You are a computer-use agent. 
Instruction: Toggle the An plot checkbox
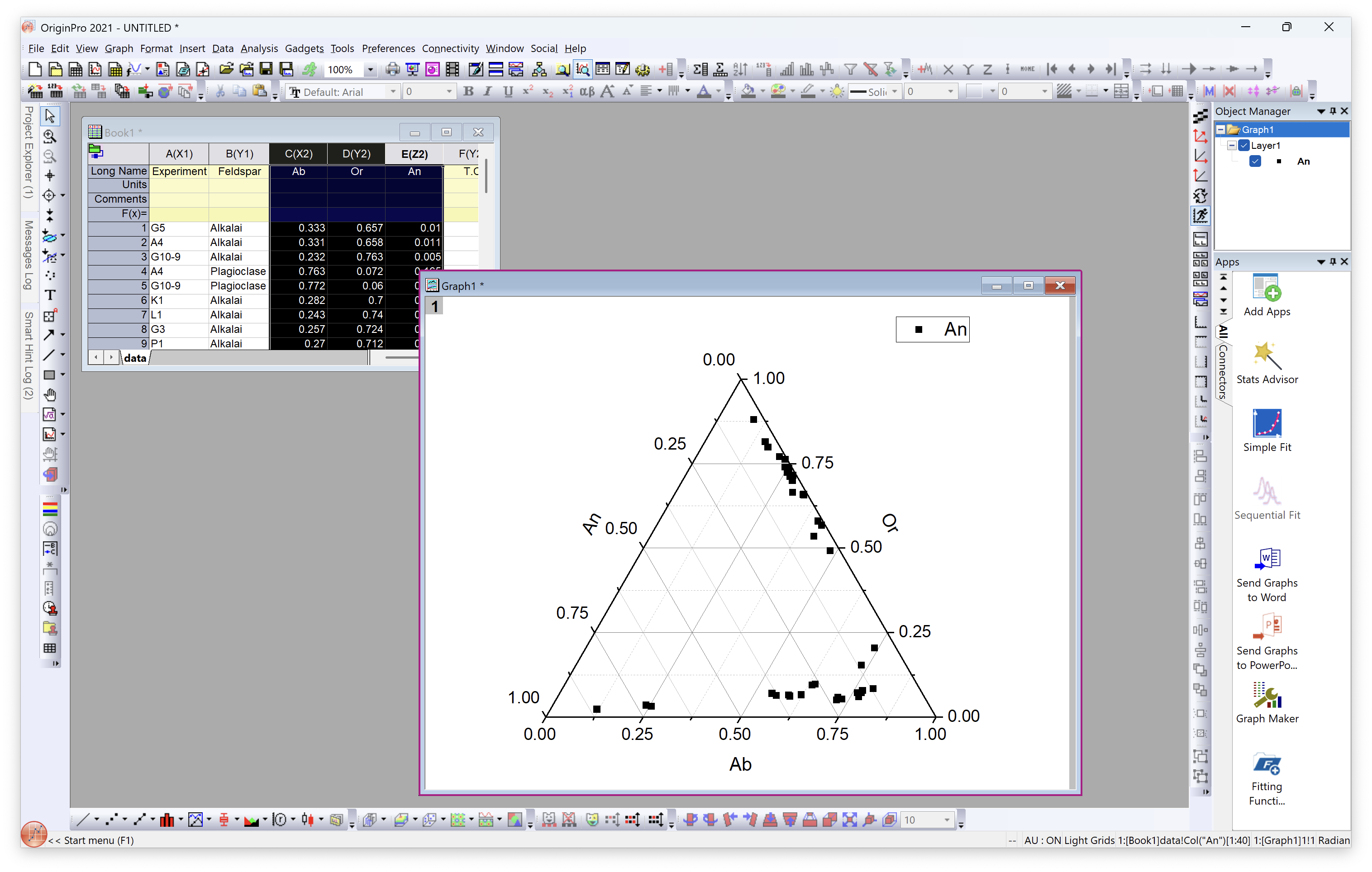[x=1255, y=161]
